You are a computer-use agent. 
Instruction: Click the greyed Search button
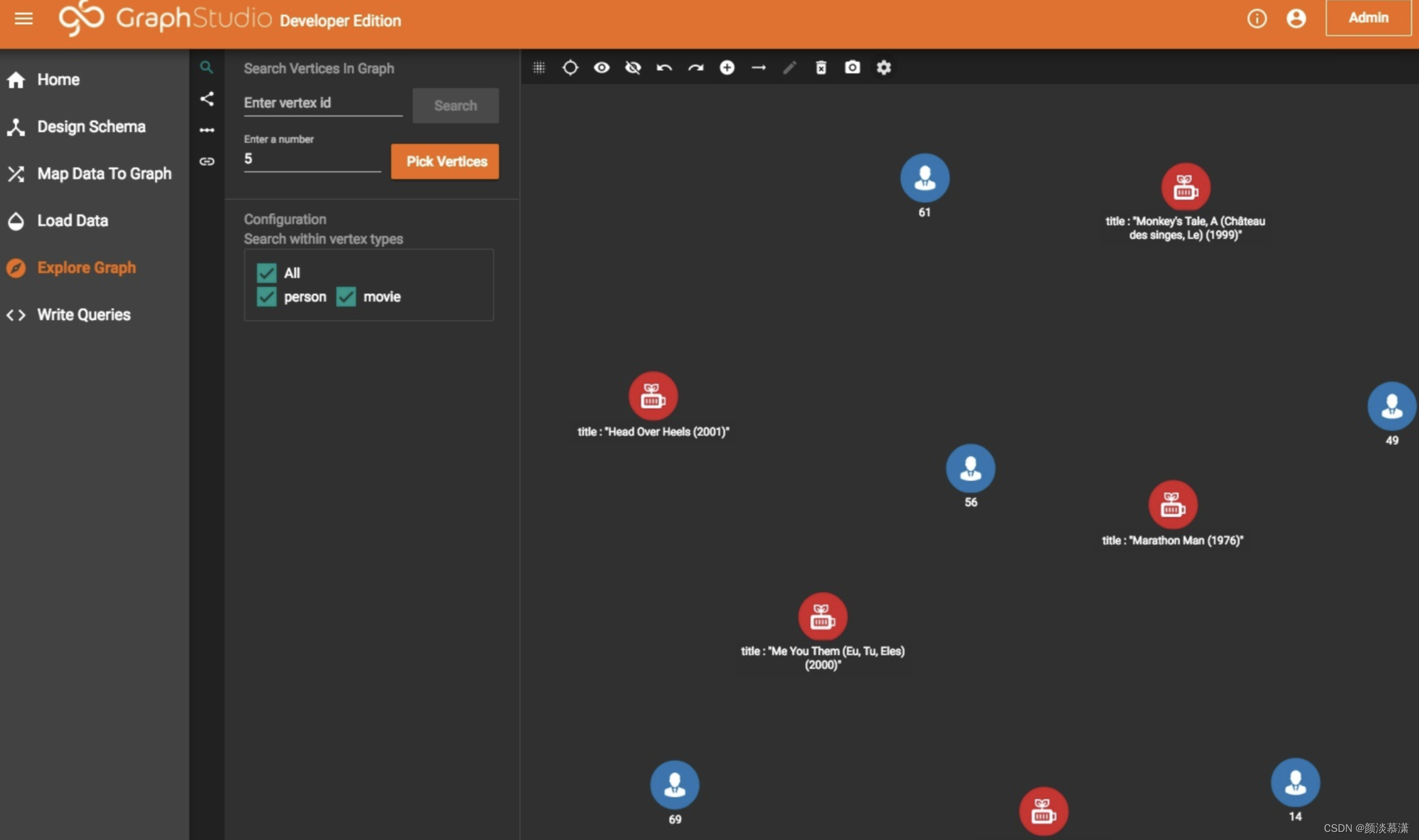tap(455, 105)
